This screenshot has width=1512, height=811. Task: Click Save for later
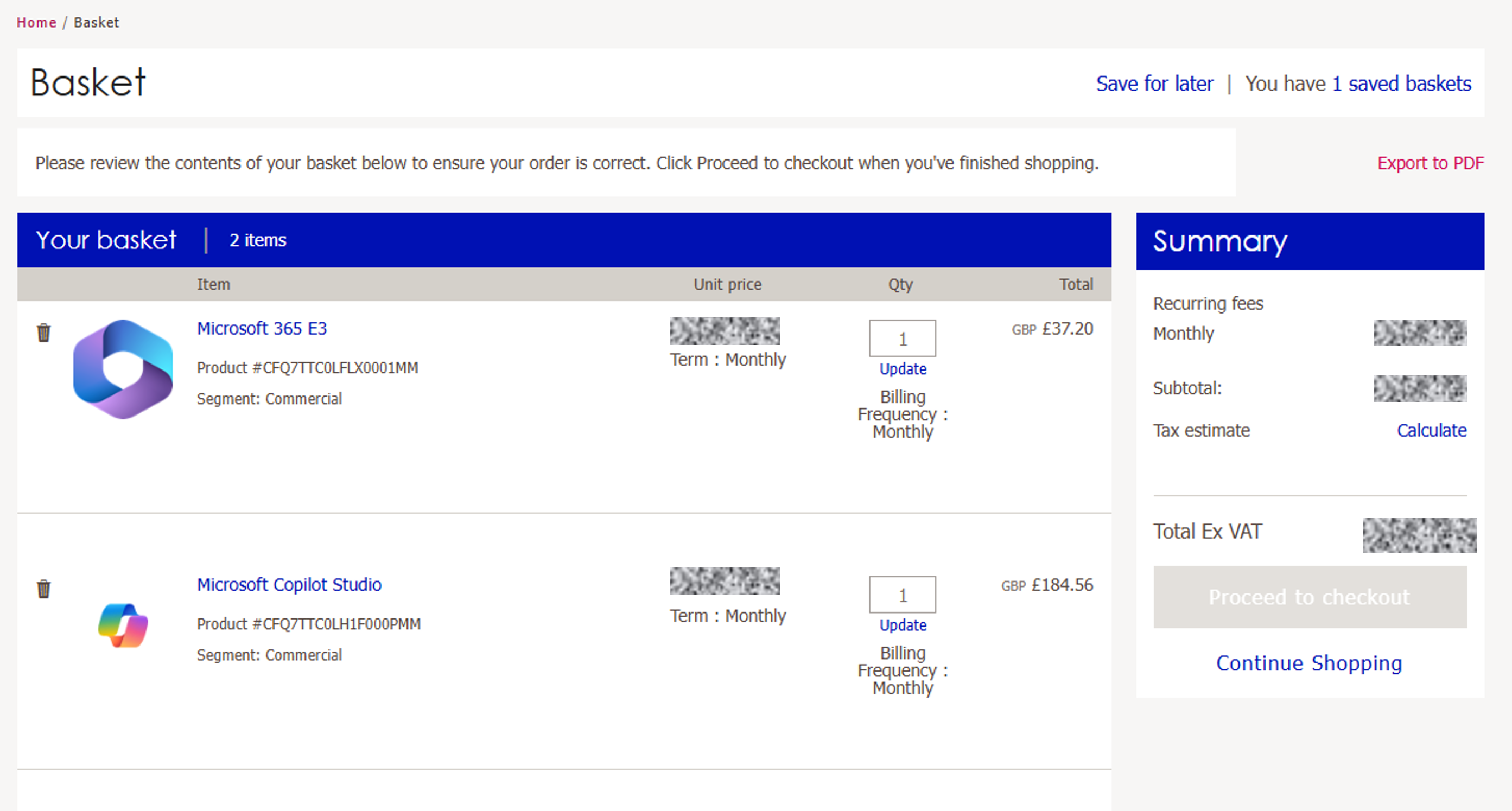tap(1154, 84)
